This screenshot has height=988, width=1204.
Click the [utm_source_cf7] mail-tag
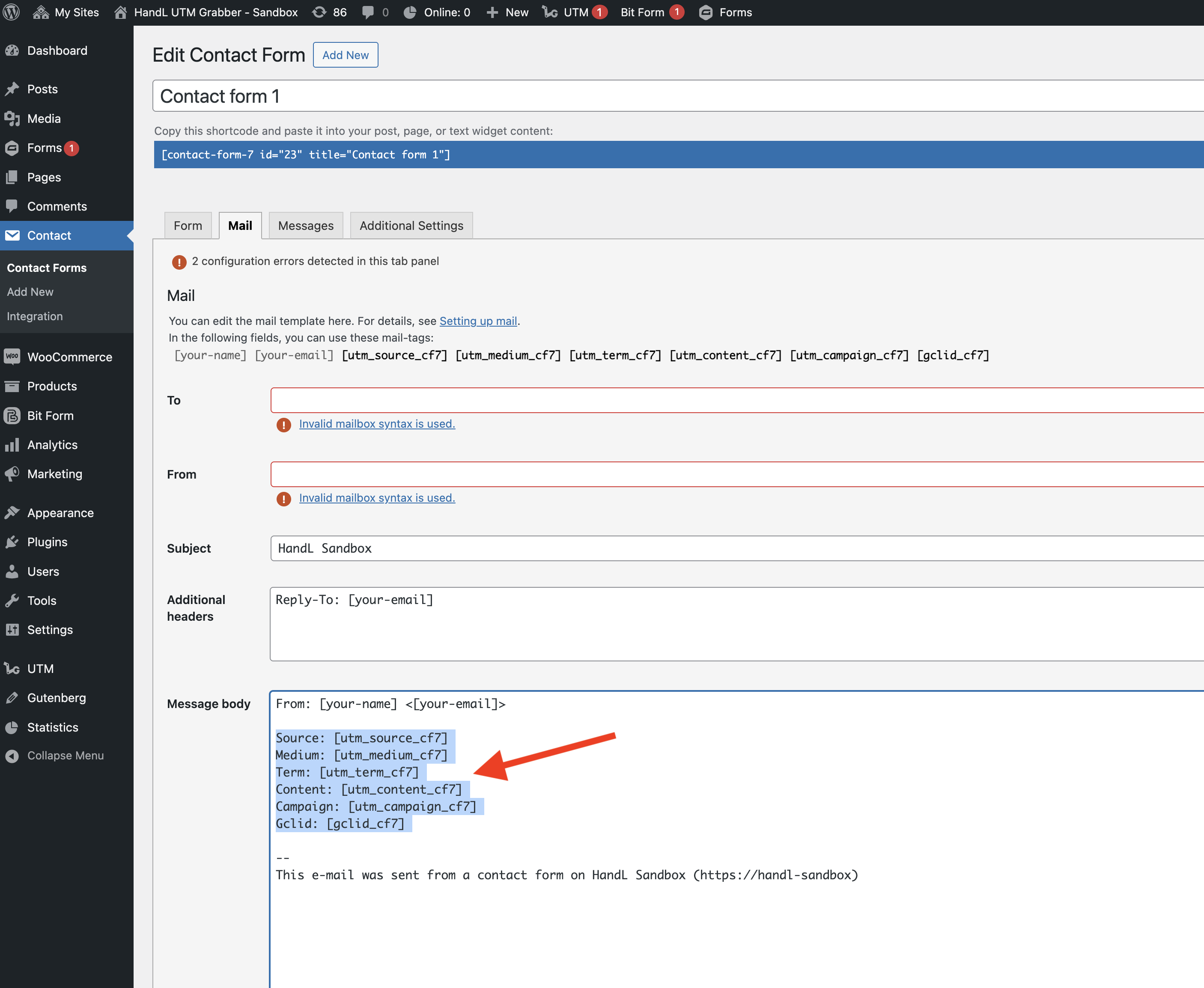[394, 355]
